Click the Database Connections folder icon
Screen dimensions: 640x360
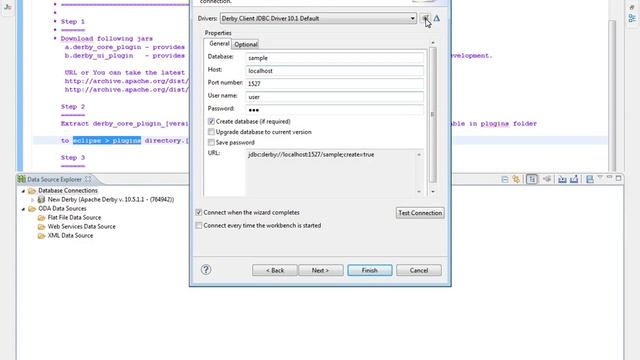click(x=32, y=191)
